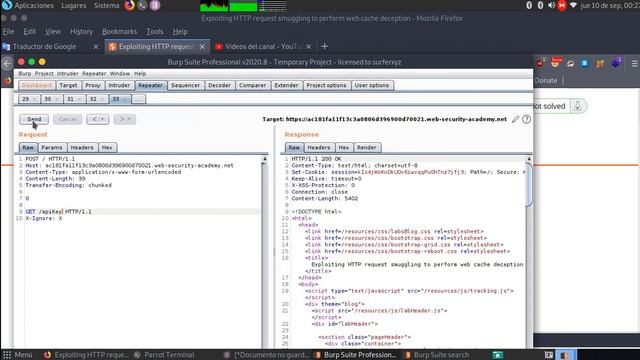Show request Params view

(x=52, y=147)
